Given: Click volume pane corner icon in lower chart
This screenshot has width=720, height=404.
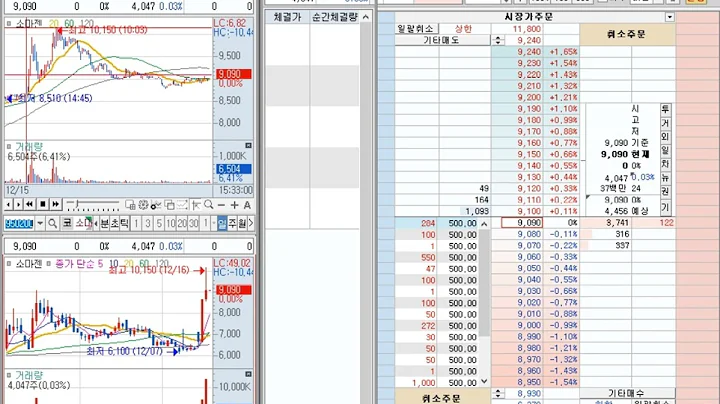Looking at the screenshot, I should point(248,374).
